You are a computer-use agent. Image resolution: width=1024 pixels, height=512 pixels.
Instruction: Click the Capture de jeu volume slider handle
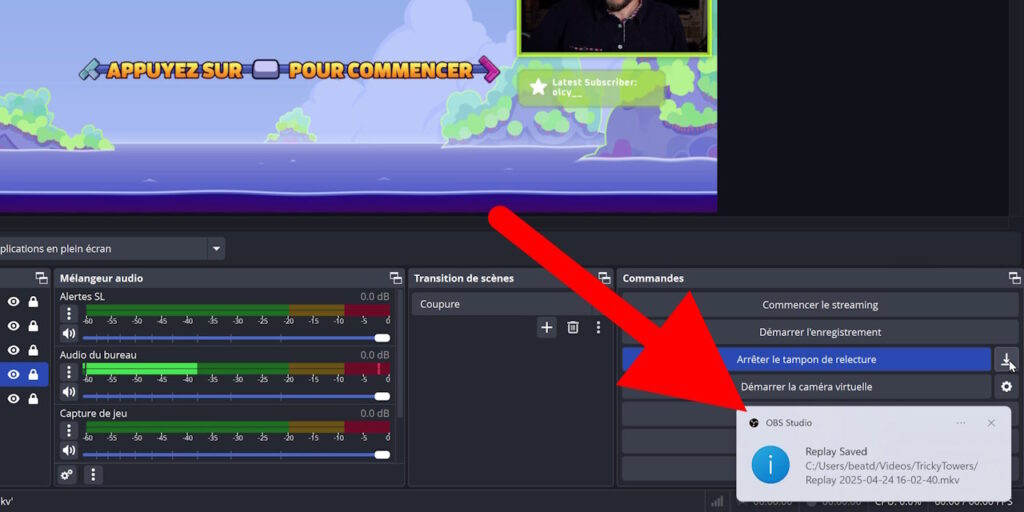point(383,455)
